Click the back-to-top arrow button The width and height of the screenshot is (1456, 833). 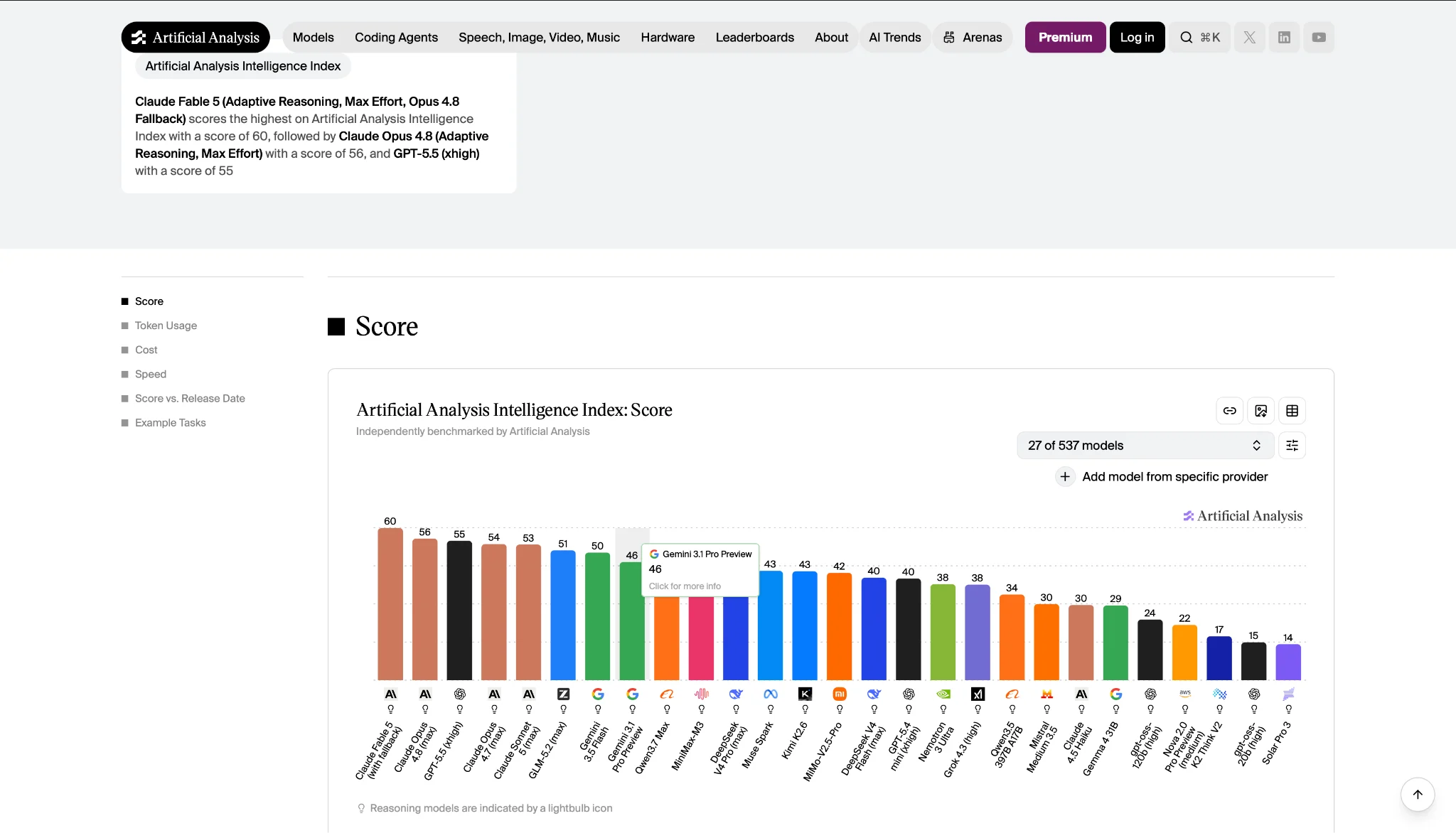click(x=1418, y=795)
